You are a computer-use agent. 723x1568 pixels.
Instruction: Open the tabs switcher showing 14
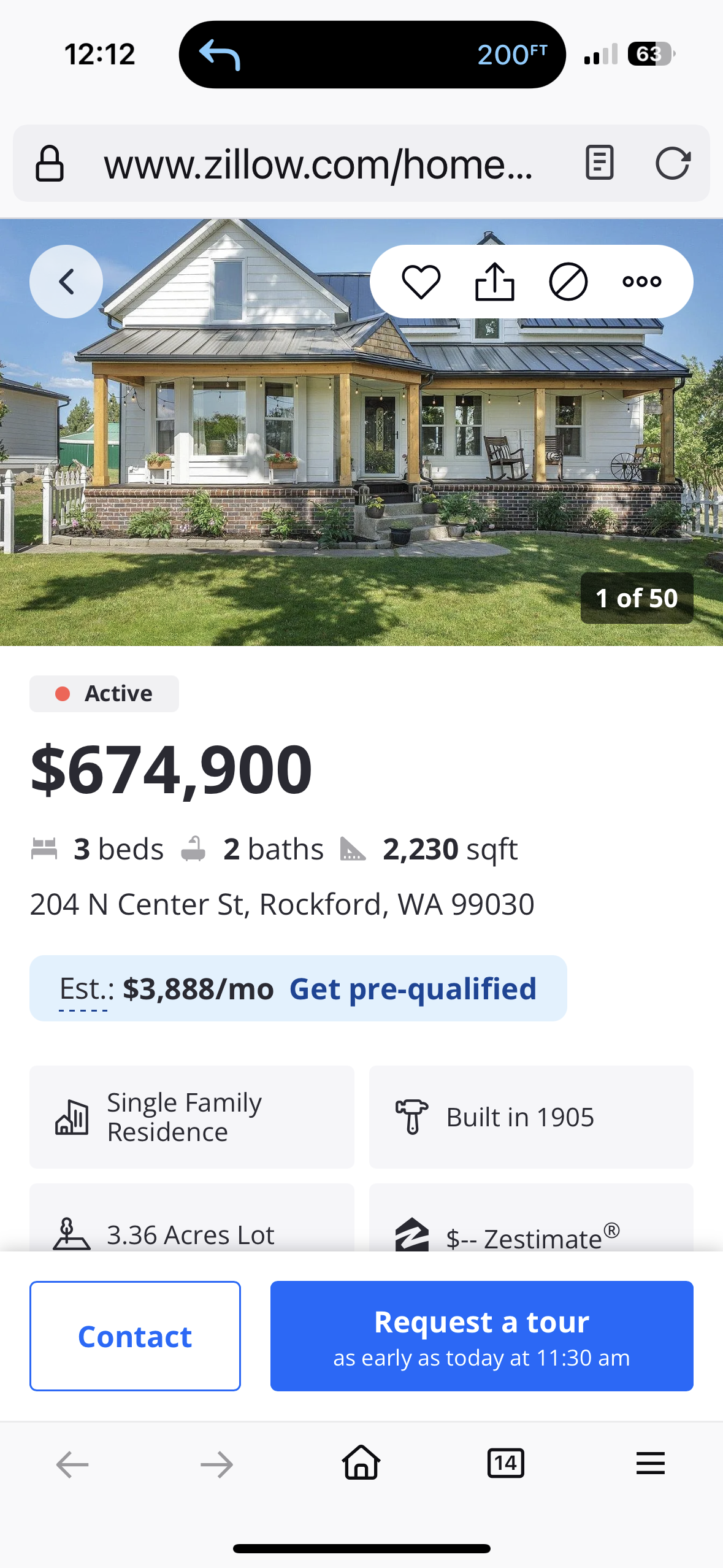click(x=505, y=1464)
